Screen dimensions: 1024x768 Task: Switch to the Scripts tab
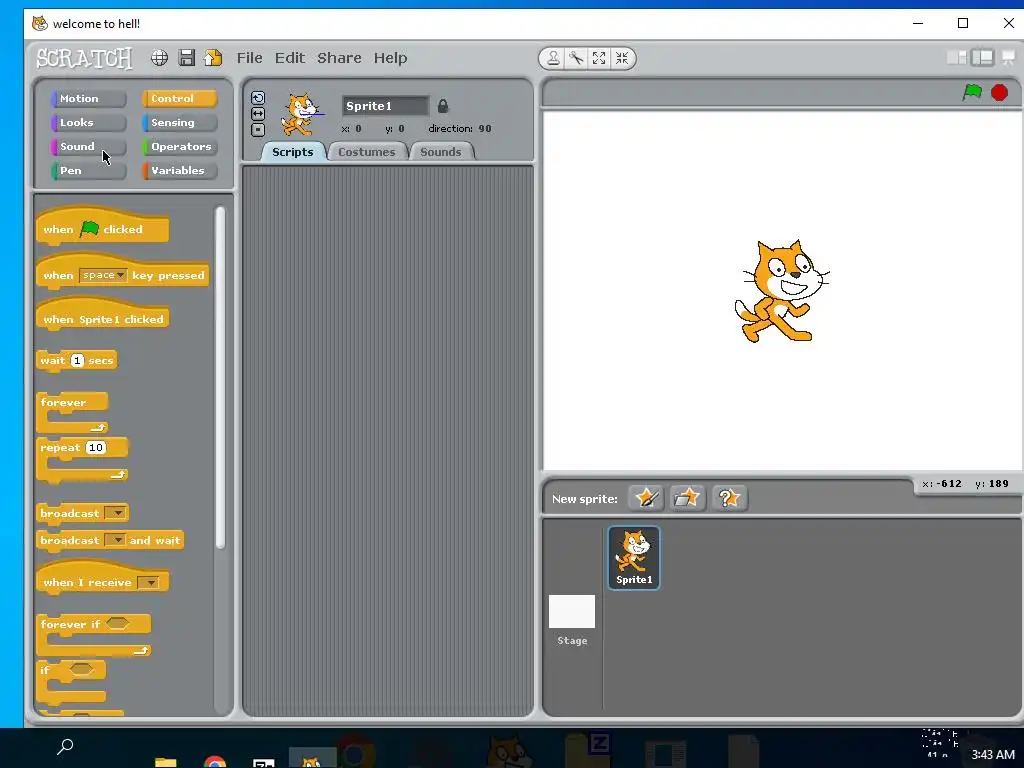pos(293,152)
